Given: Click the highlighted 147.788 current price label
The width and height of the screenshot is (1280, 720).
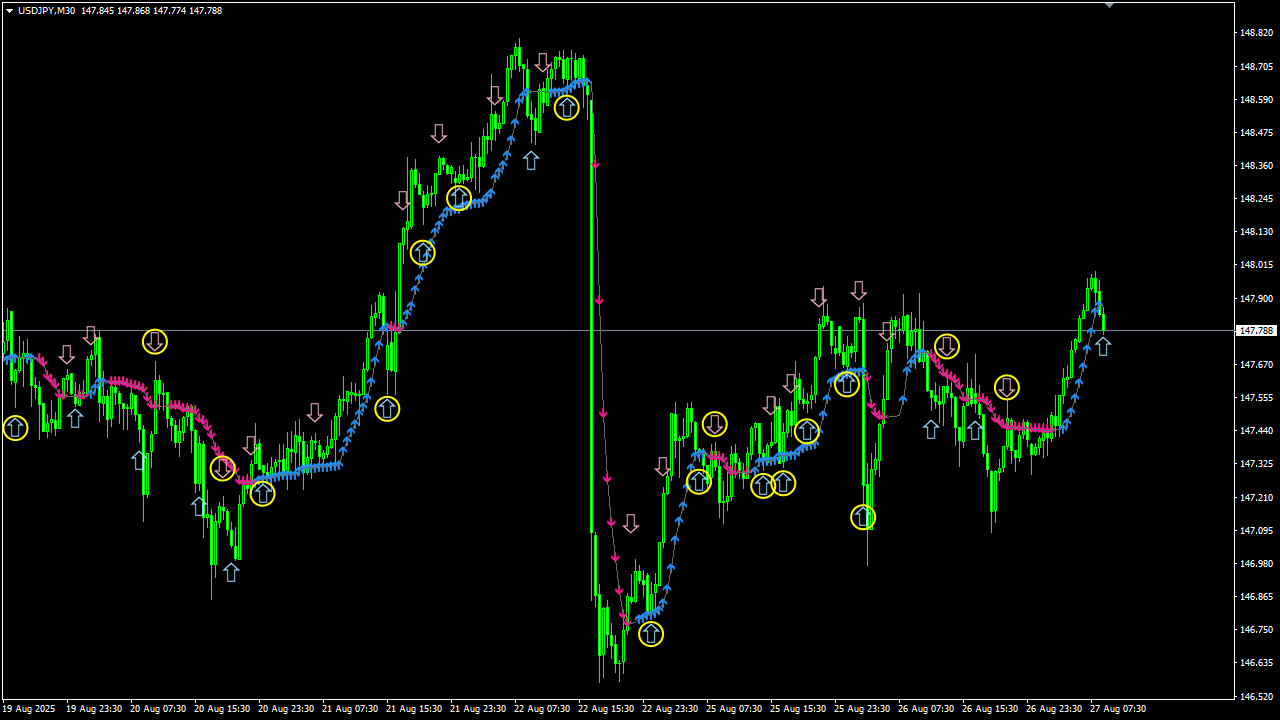Looking at the screenshot, I should [1257, 331].
